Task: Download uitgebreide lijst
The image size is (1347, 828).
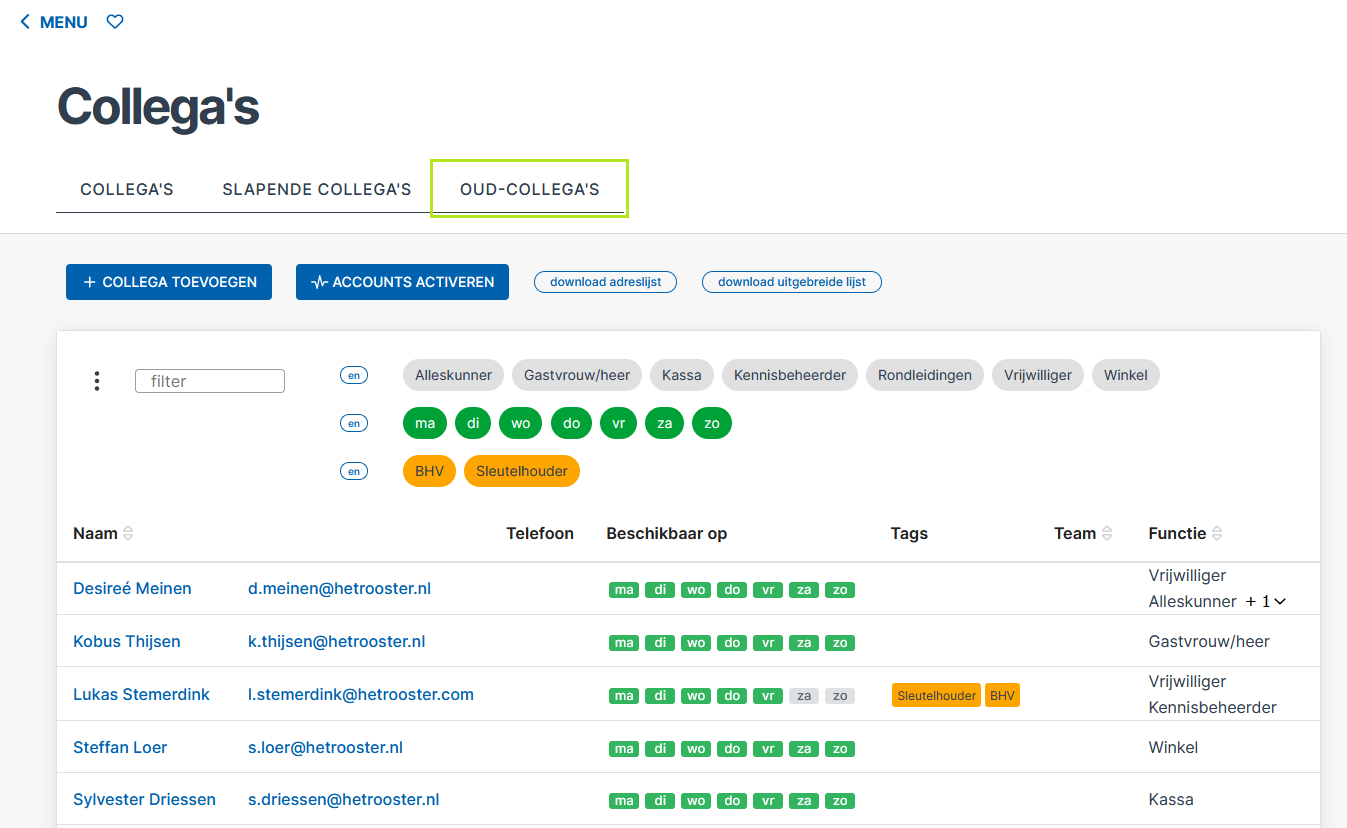Action: [792, 282]
